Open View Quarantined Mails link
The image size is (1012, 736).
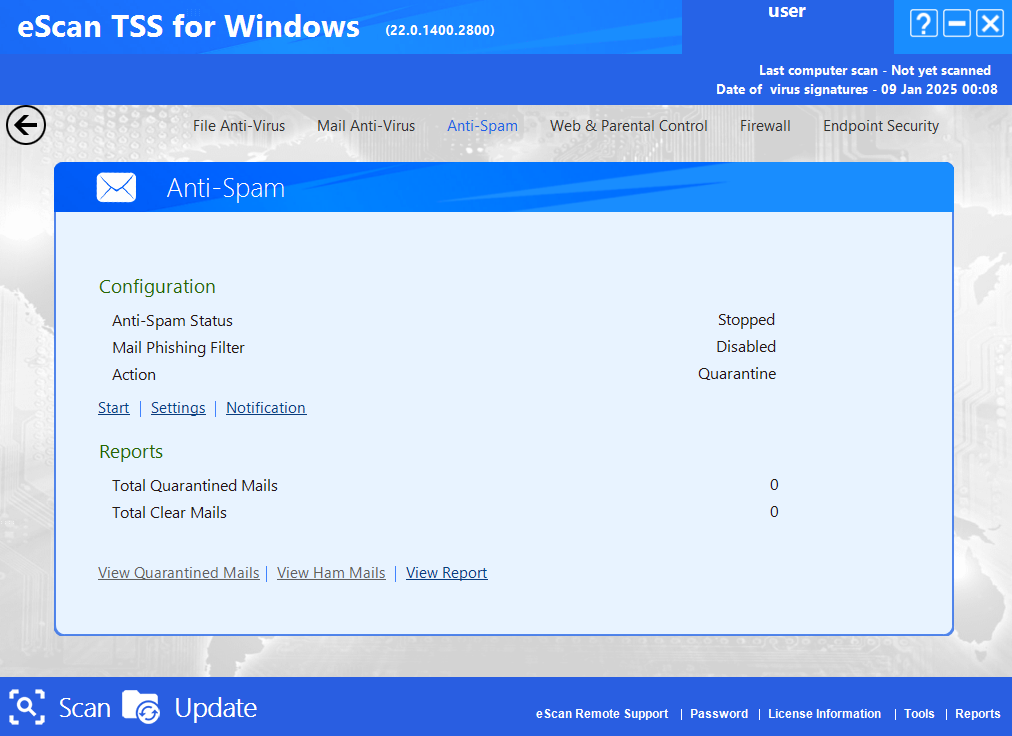point(179,573)
